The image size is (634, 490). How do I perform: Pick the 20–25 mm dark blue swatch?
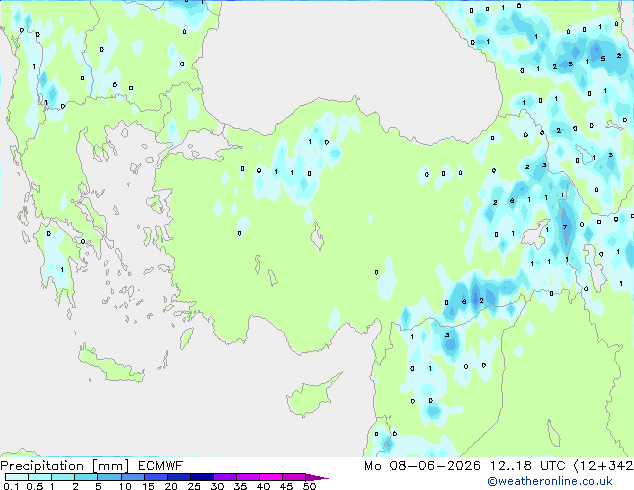point(179,477)
